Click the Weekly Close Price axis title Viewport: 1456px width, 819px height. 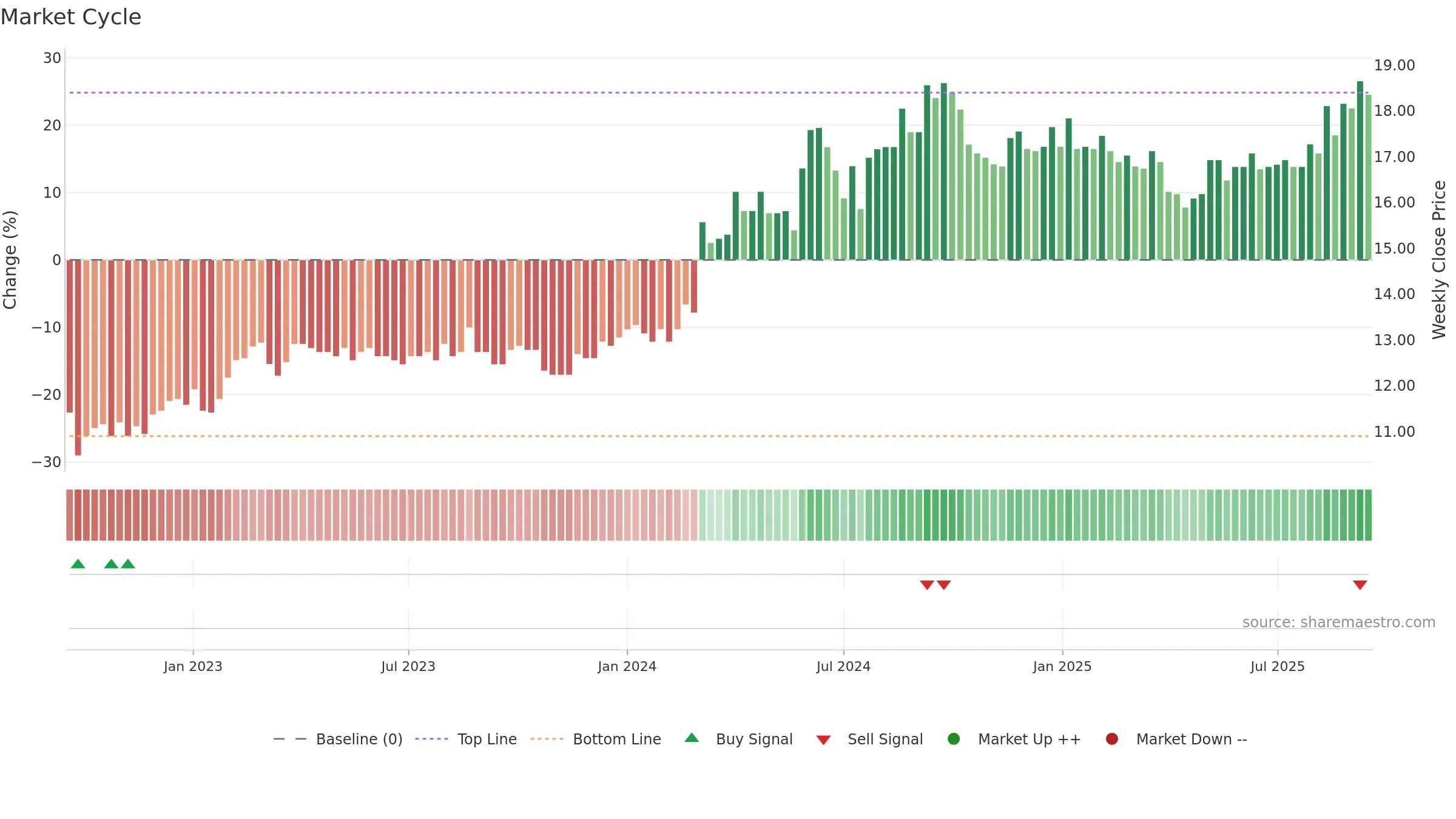coord(1440,260)
